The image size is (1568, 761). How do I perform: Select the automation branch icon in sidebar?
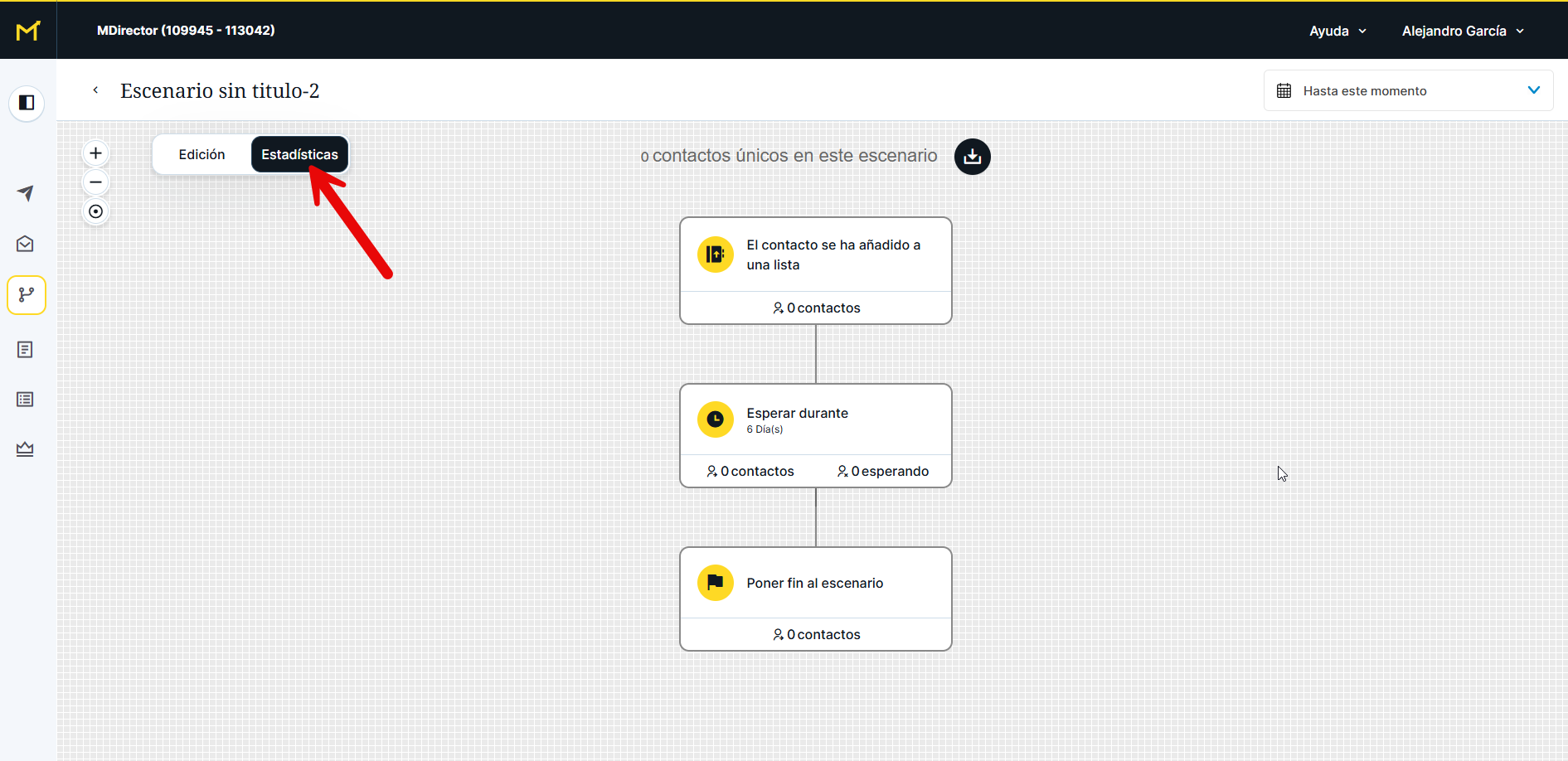(27, 295)
